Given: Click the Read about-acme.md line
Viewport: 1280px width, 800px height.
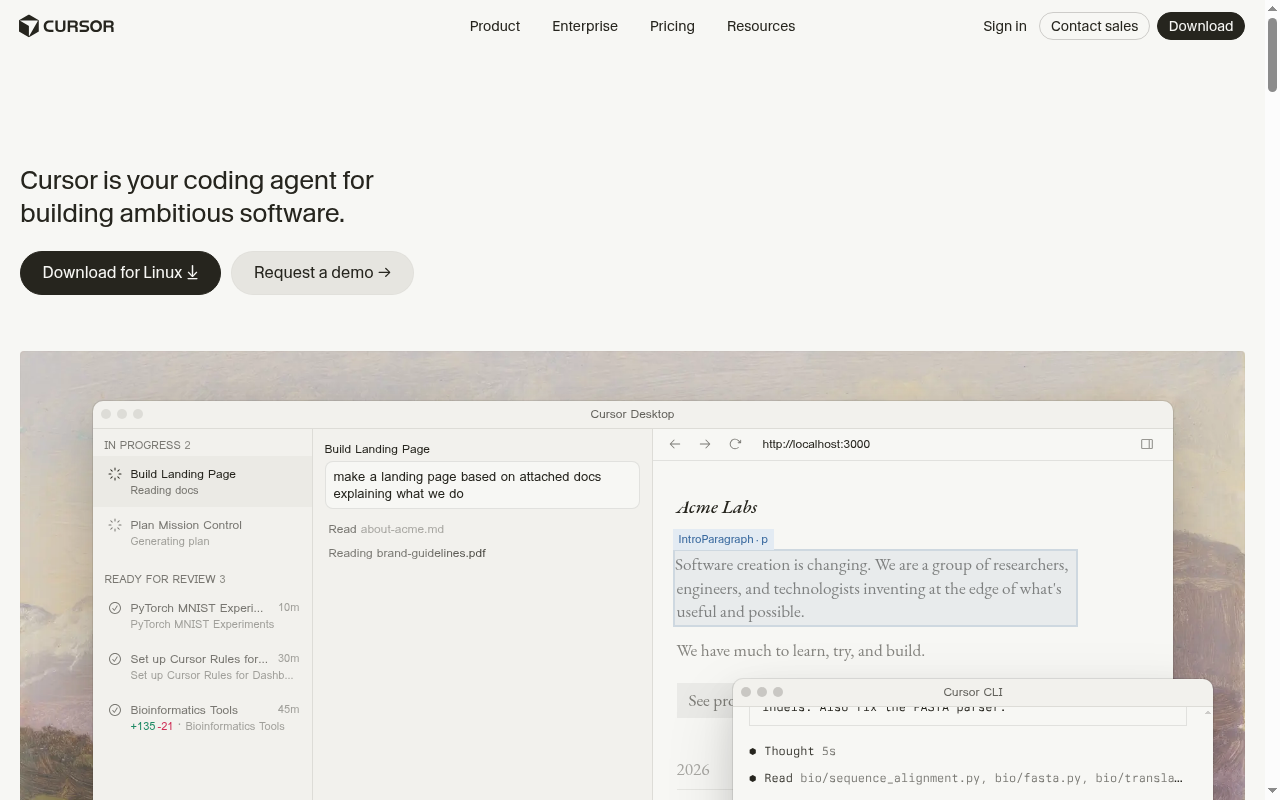Looking at the screenshot, I should [x=386, y=529].
